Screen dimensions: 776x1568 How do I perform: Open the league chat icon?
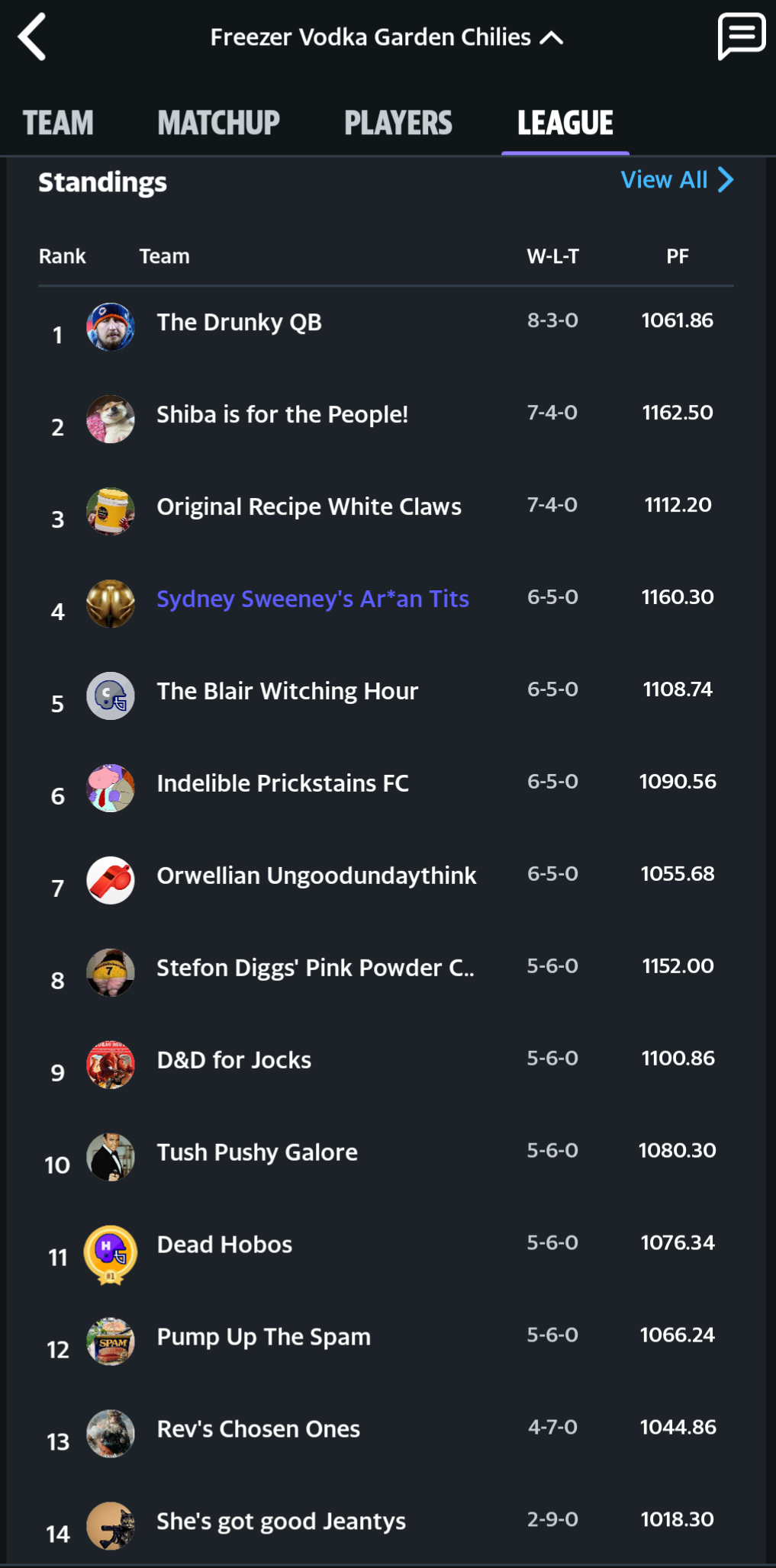coord(741,36)
